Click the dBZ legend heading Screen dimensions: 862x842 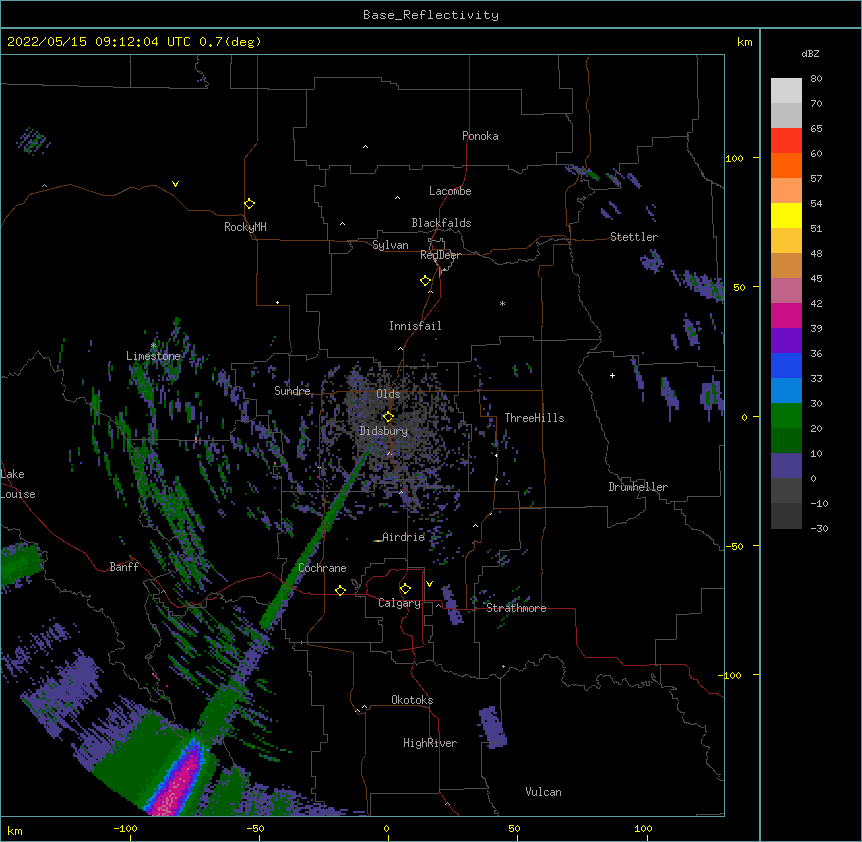tap(810, 53)
